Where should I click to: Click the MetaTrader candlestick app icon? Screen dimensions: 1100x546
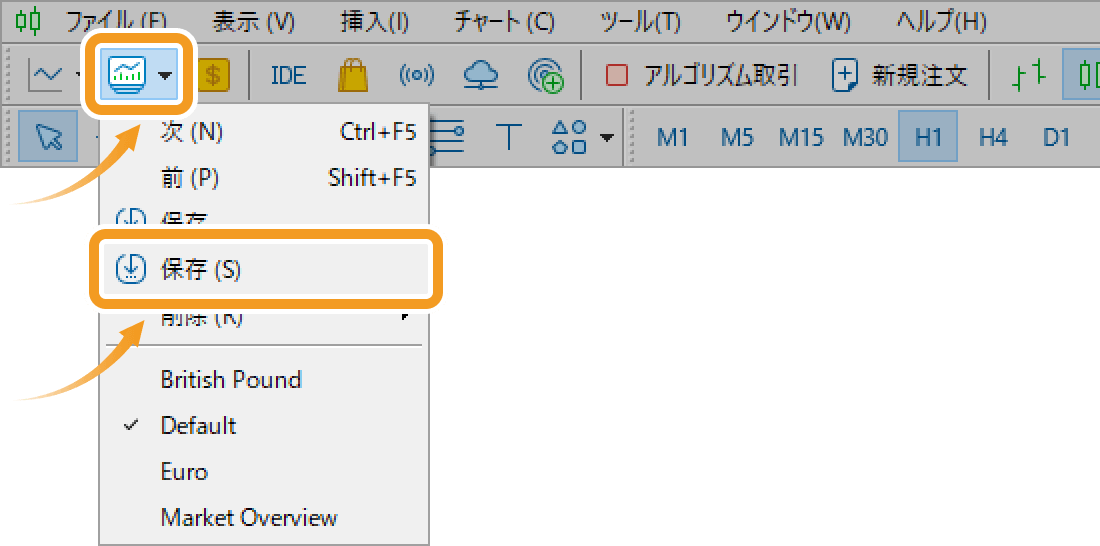tap(28, 22)
